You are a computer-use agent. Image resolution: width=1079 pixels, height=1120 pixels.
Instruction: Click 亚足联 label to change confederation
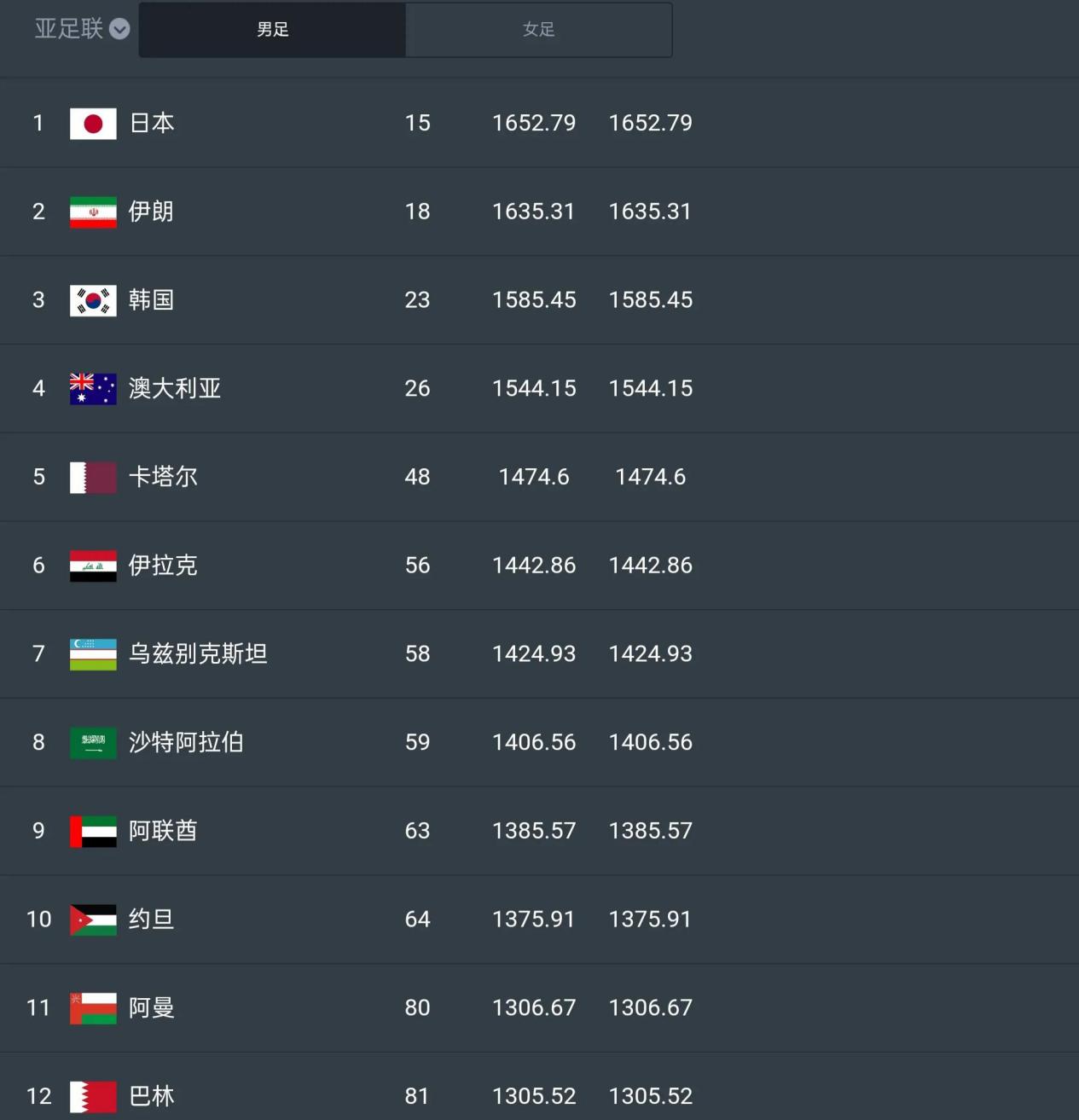[69, 29]
